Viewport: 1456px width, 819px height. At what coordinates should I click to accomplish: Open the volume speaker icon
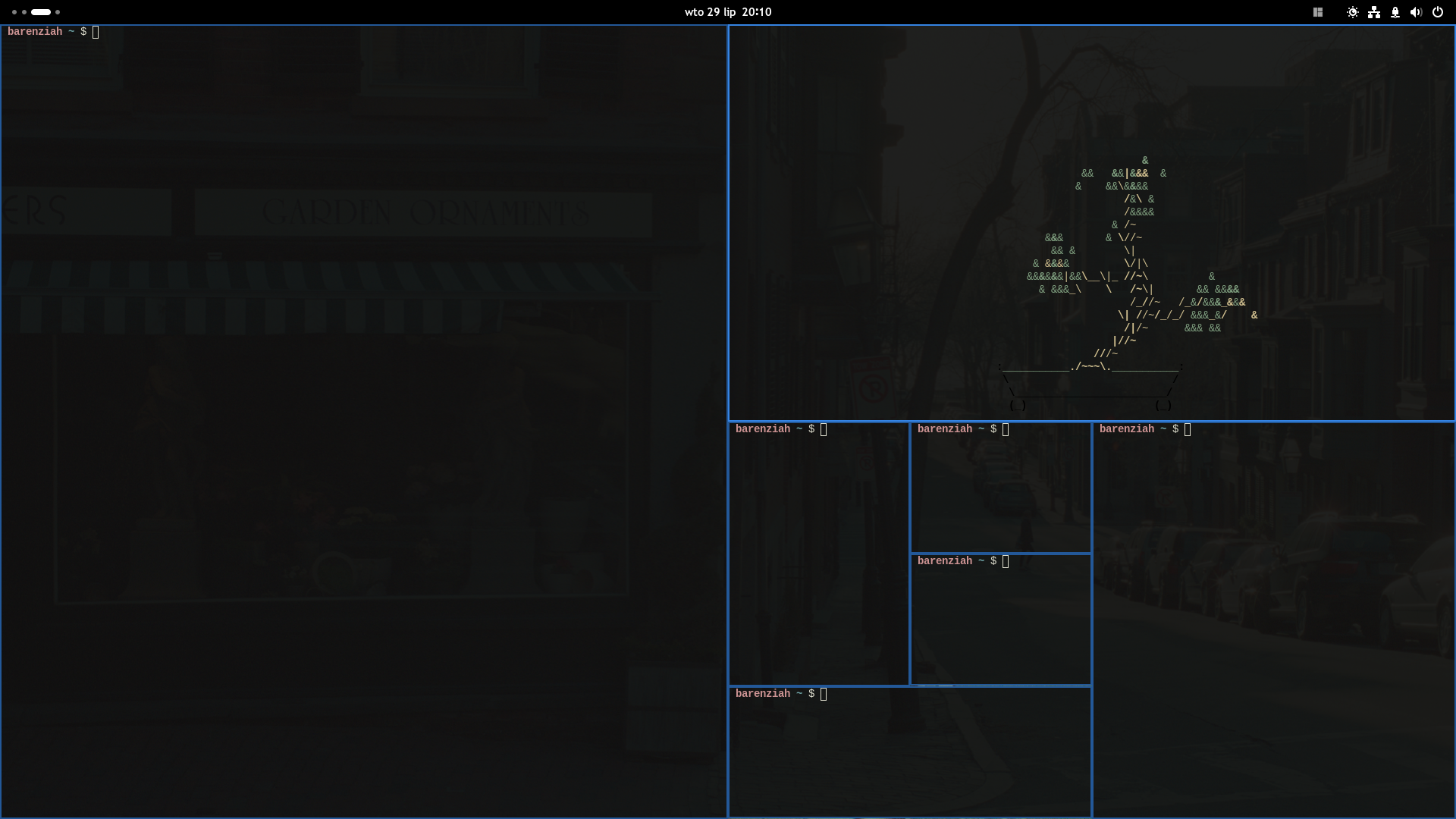[x=1416, y=12]
